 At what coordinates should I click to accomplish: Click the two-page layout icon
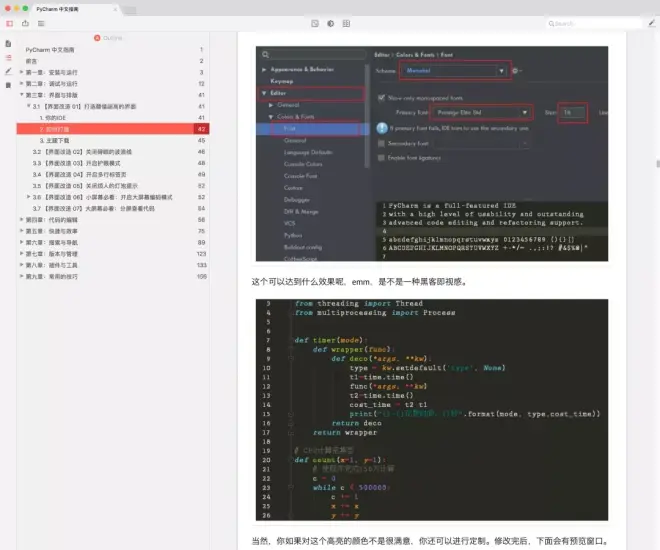pos(346,24)
